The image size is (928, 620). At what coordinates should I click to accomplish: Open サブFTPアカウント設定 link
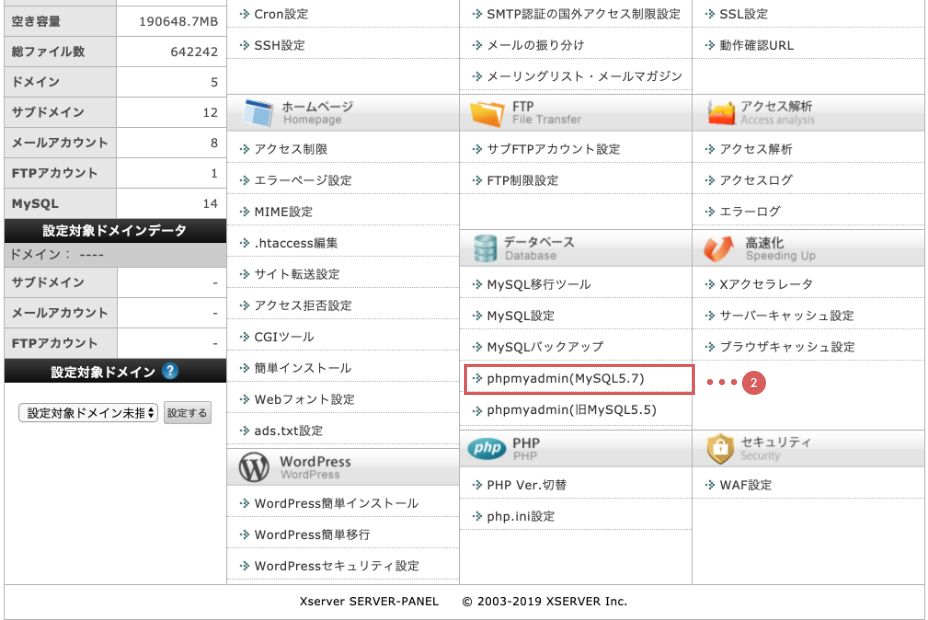tap(553, 149)
